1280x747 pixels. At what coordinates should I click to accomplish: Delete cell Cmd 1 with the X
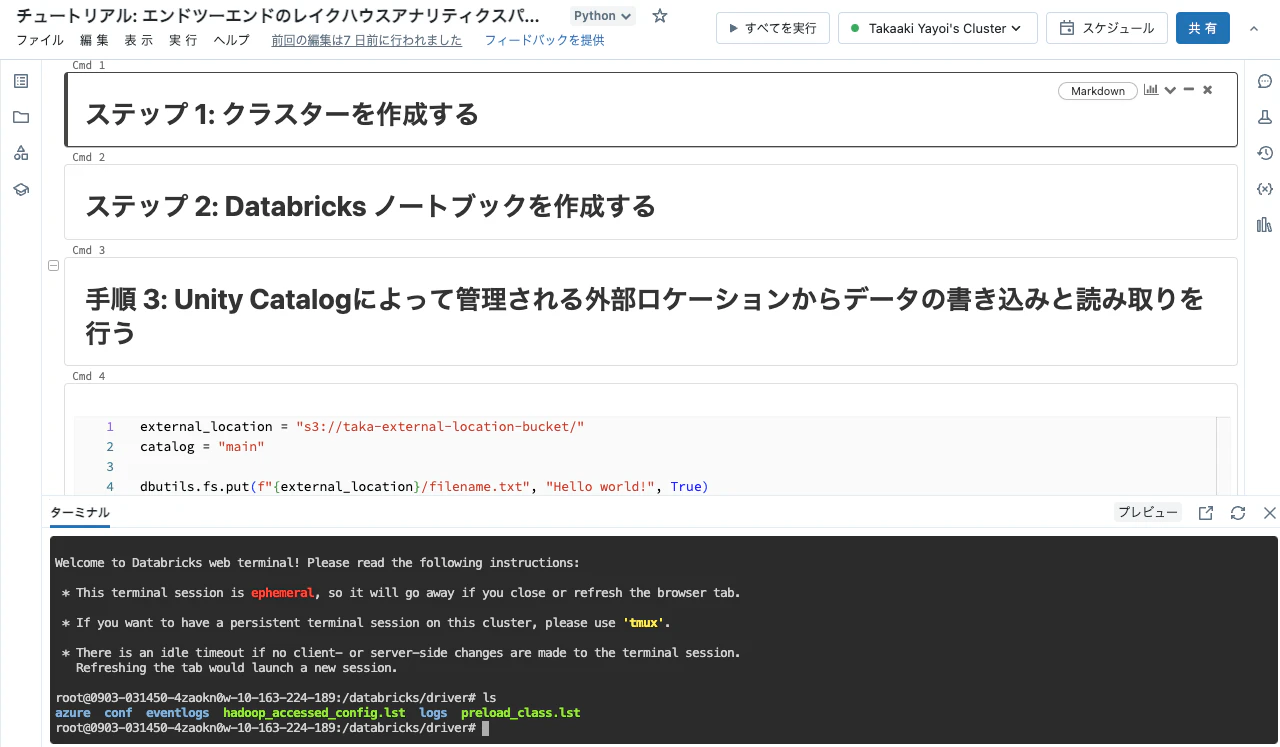1207,90
